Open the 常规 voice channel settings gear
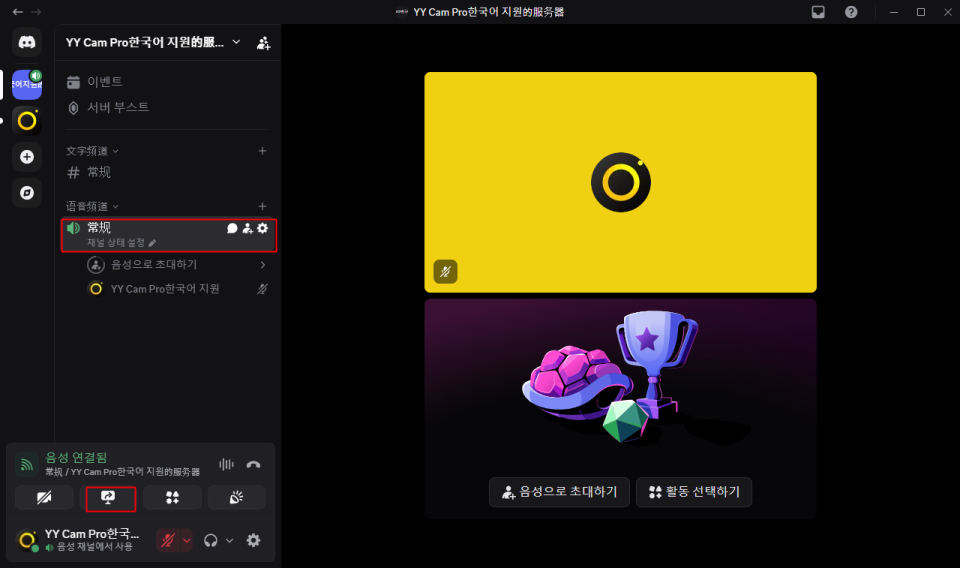Image resolution: width=960 pixels, height=568 pixels. click(263, 228)
